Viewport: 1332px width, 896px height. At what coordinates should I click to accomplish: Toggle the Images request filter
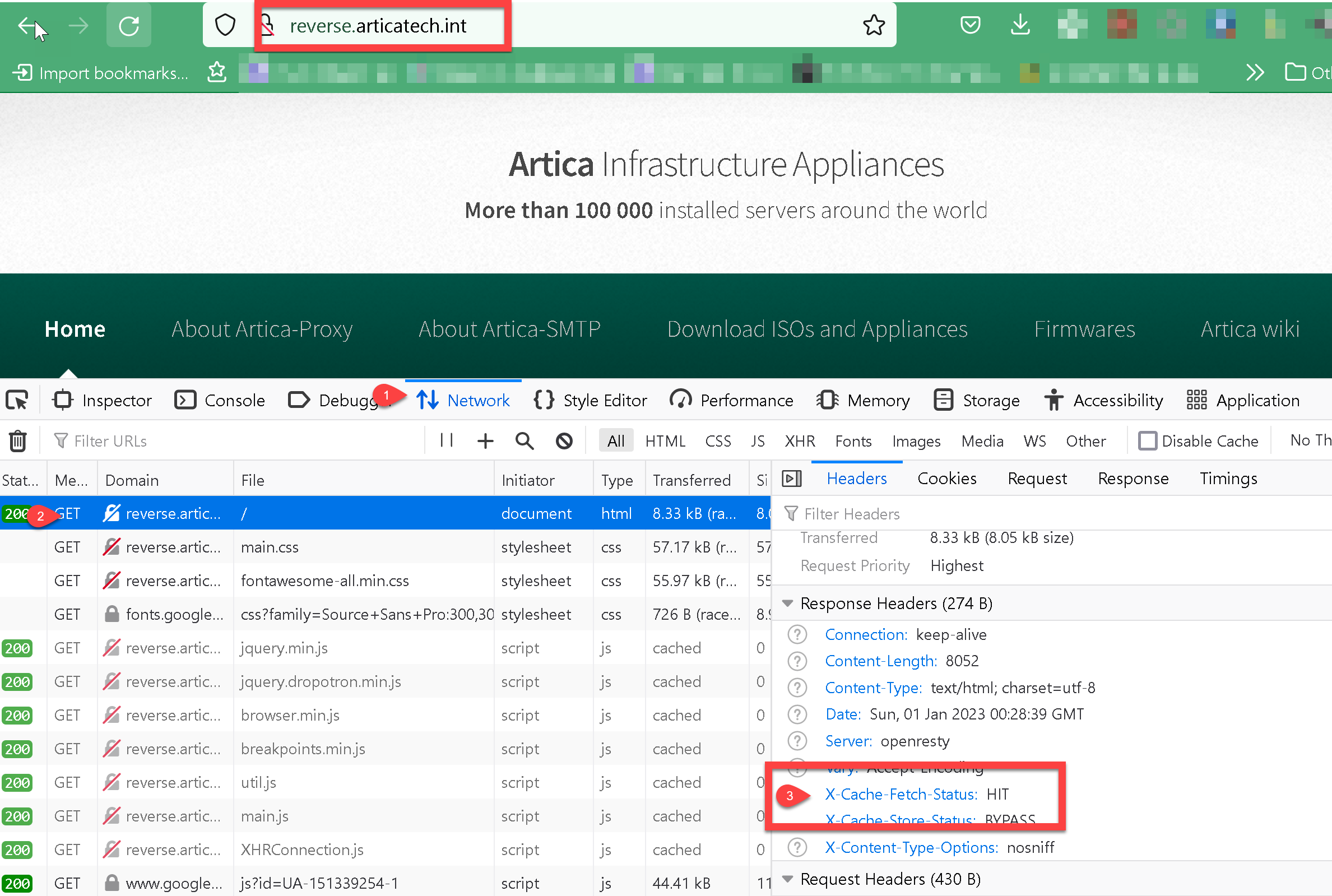click(x=916, y=441)
